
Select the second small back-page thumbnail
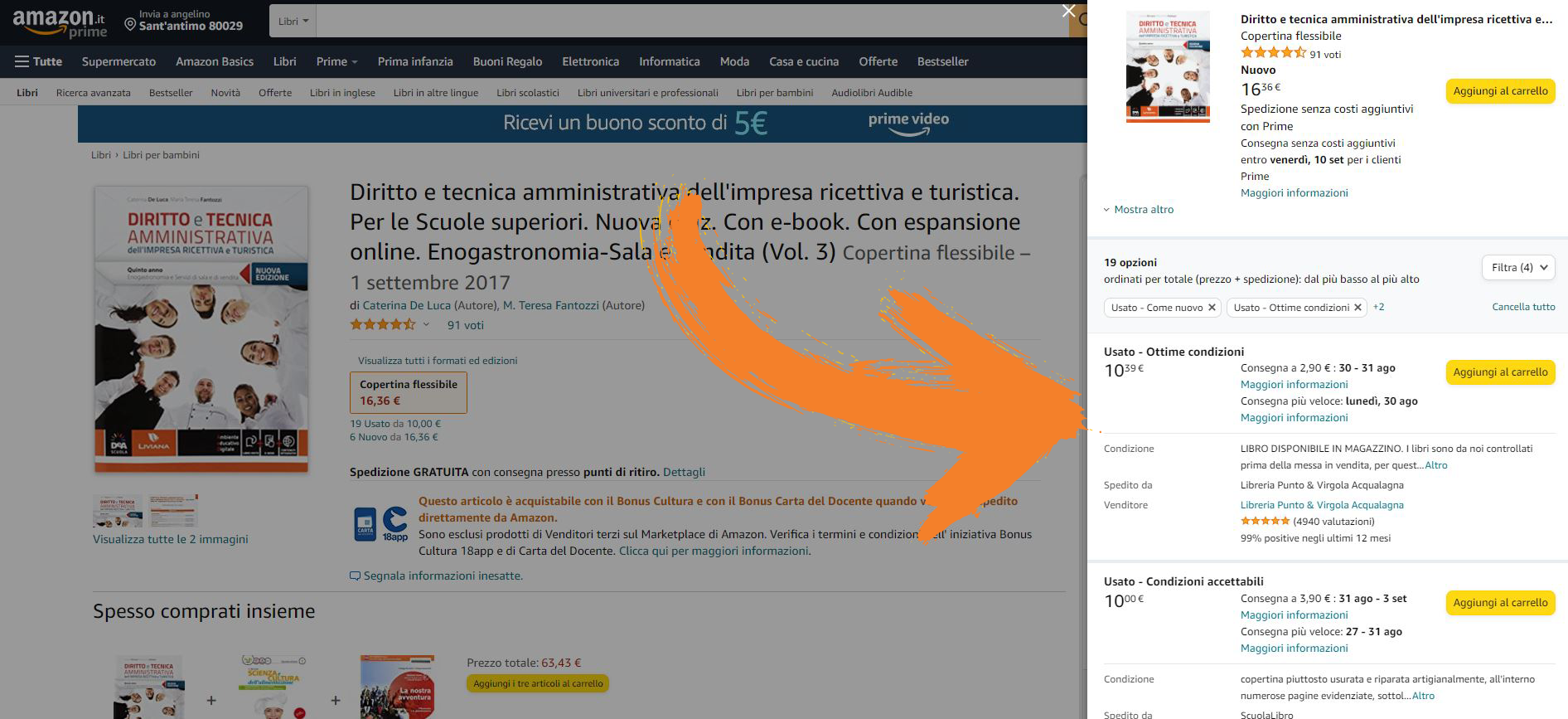click(x=173, y=511)
